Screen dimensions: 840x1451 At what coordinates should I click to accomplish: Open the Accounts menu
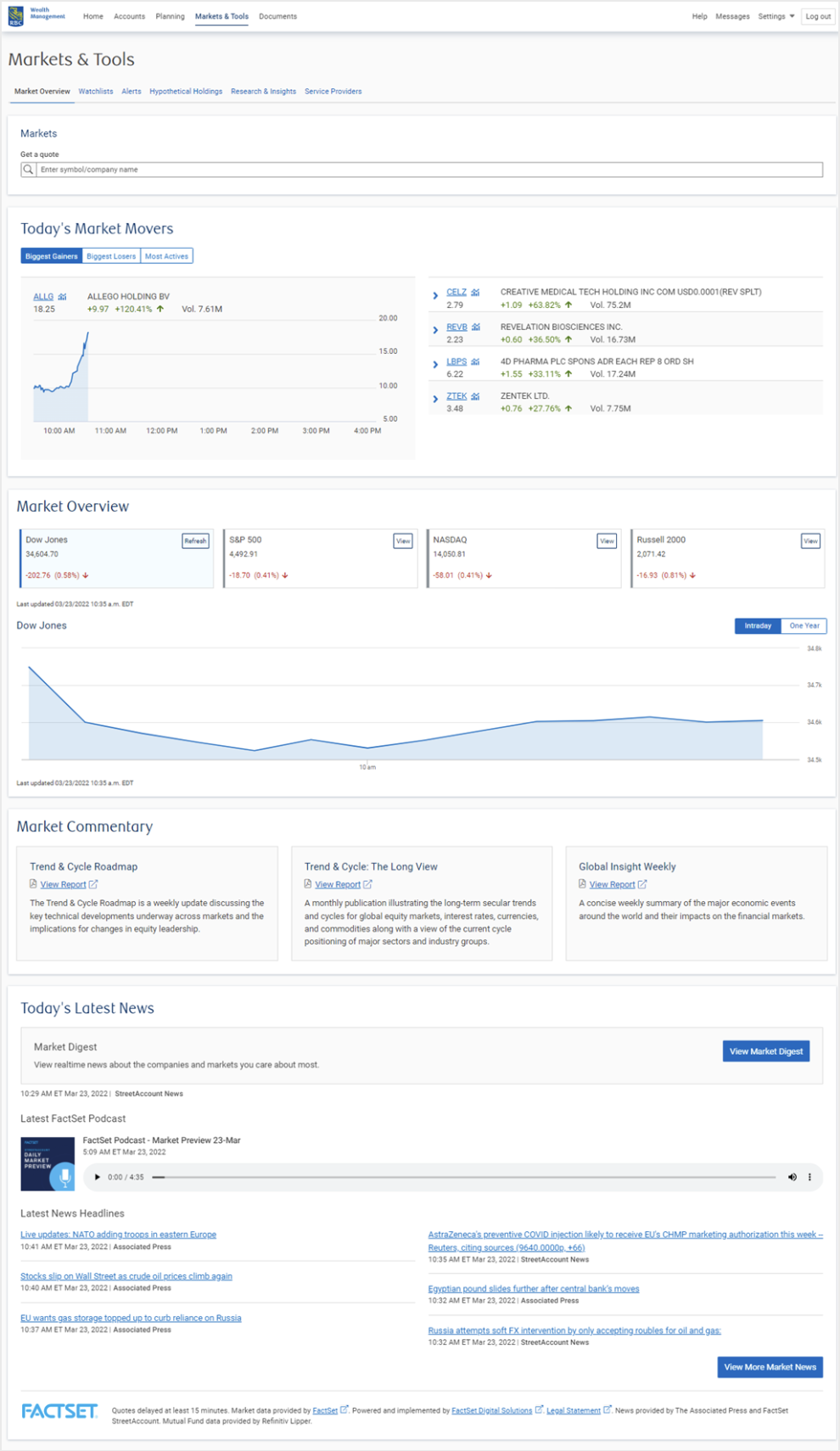pyautogui.click(x=130, y=16)
